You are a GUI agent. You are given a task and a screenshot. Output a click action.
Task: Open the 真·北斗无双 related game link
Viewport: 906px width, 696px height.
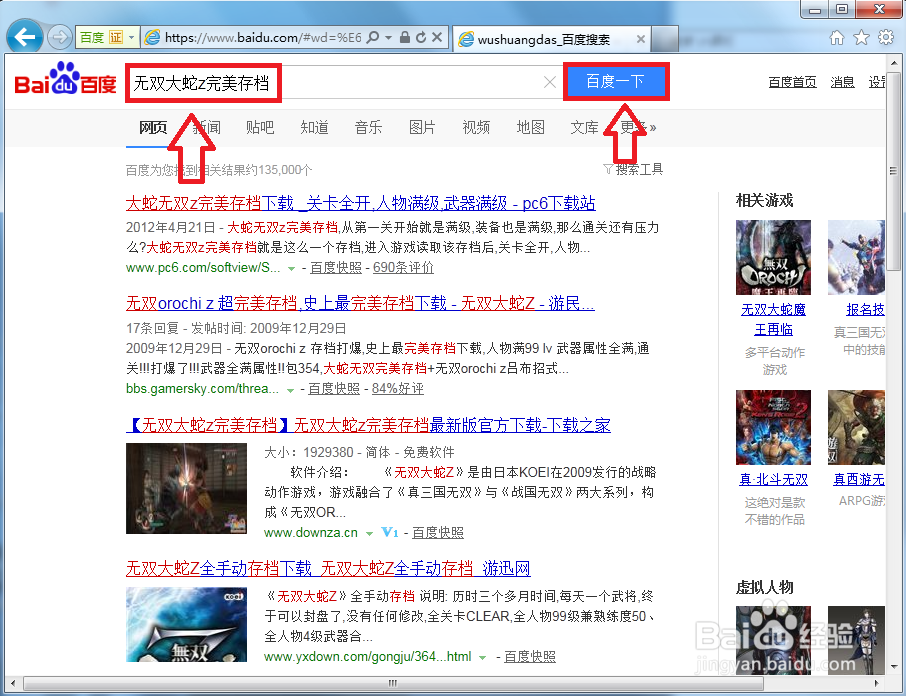click(774, 479)
